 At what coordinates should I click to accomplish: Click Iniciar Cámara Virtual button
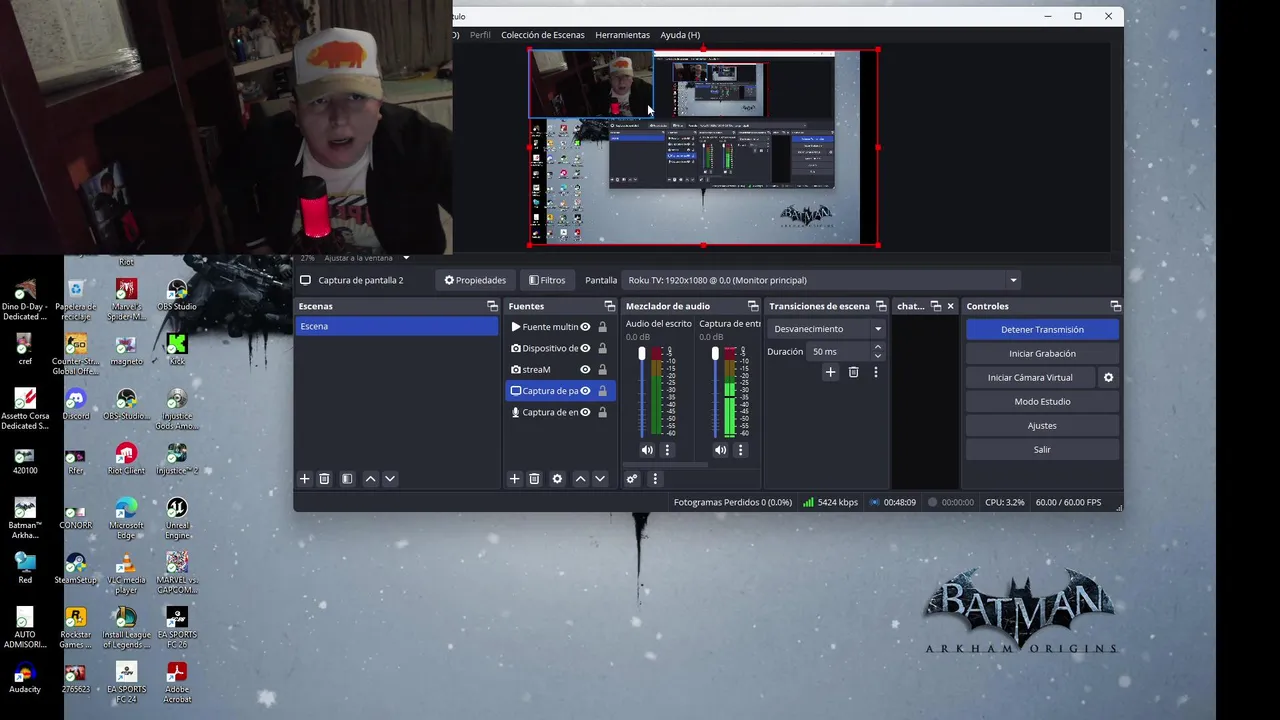coord(1030,377)
